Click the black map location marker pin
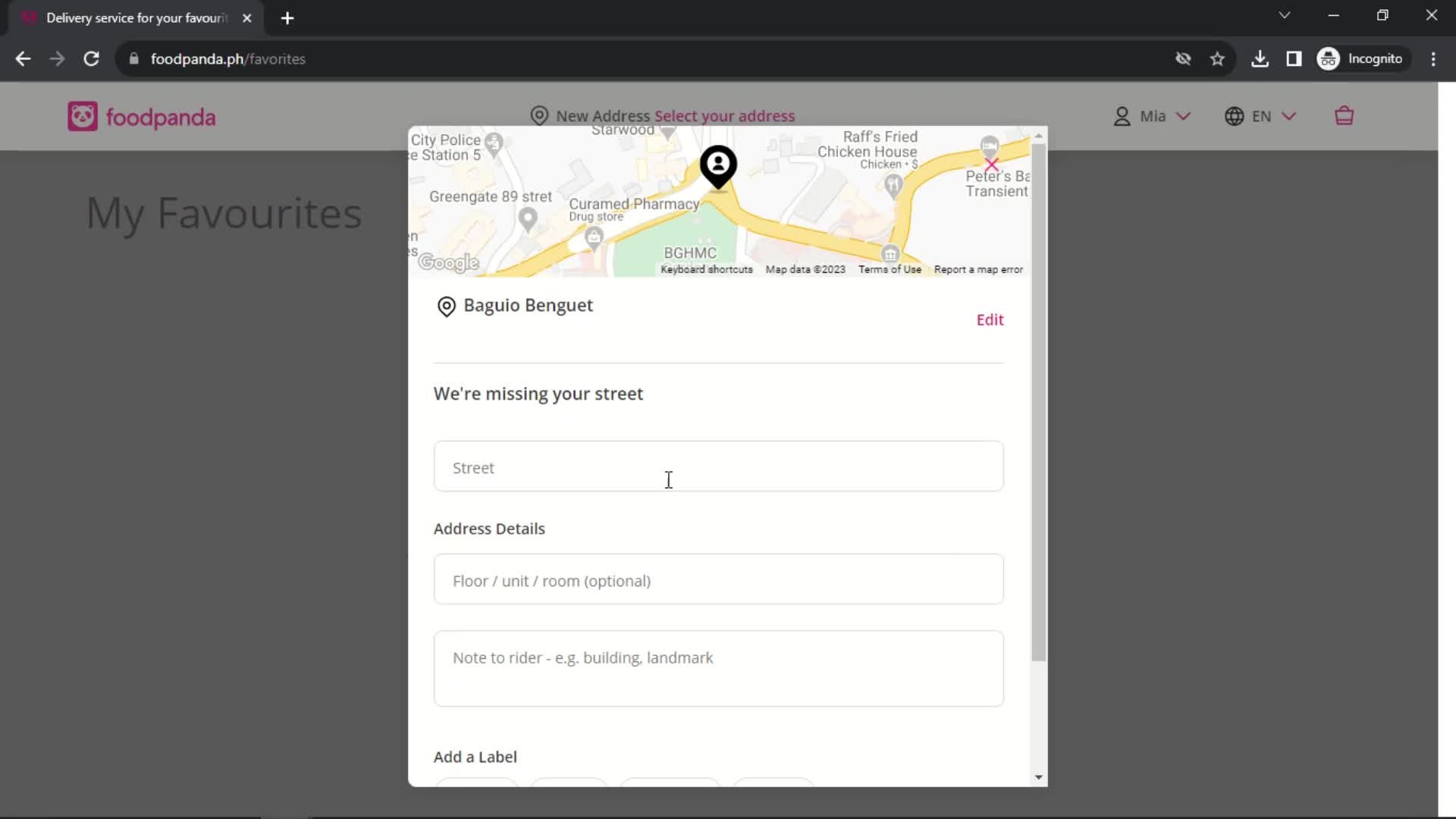This screenshot has height=819, width=1456. point(718,167)
